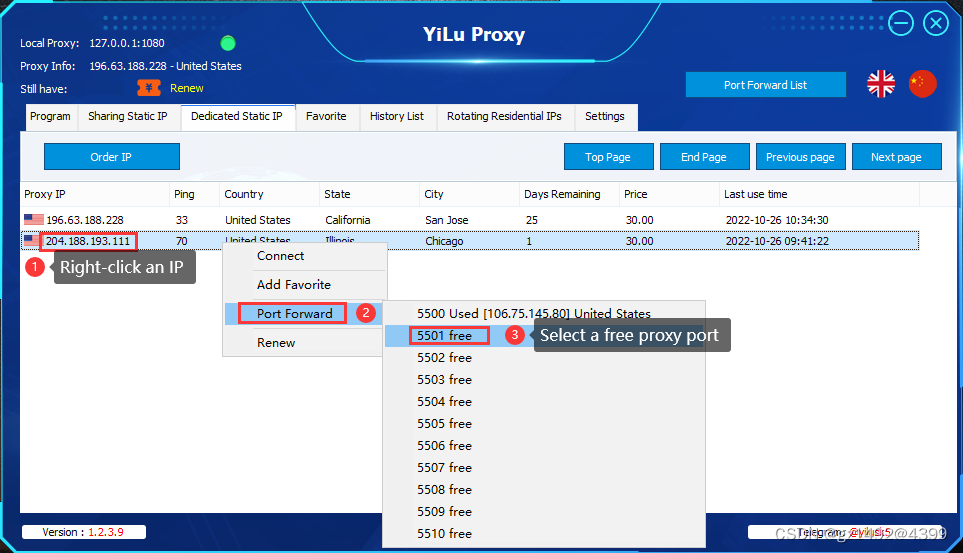963x553 pixels.
Task: Sort by the Ping column header
Action: point(194,194)
